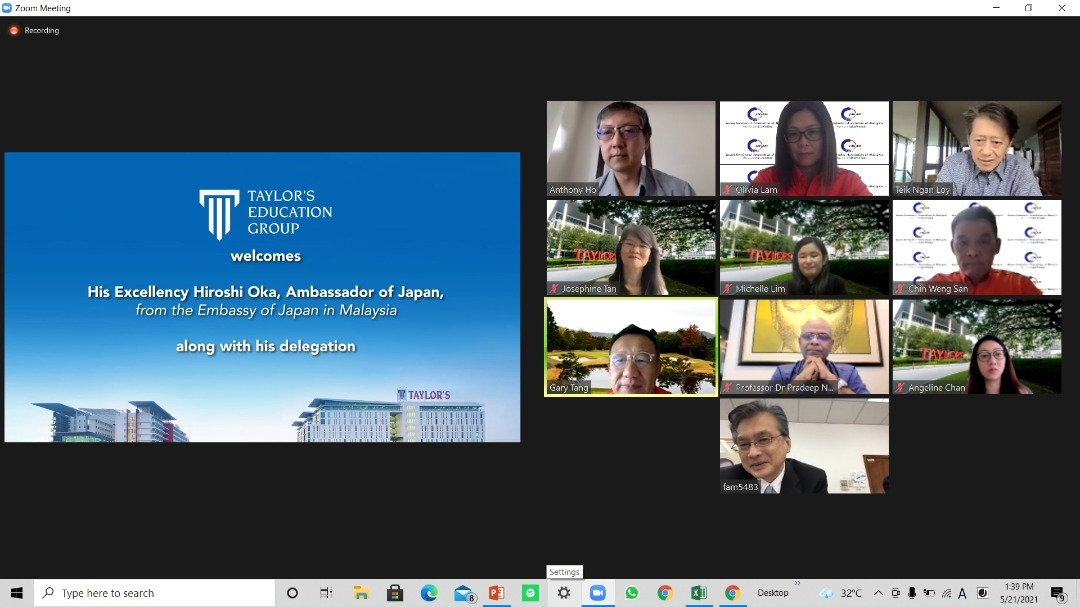Image resolution: width=1080 pixels, height=607 pixels.
Task: Expand the Desktop toolbar chevron
Action: click(x=797, y=584)
